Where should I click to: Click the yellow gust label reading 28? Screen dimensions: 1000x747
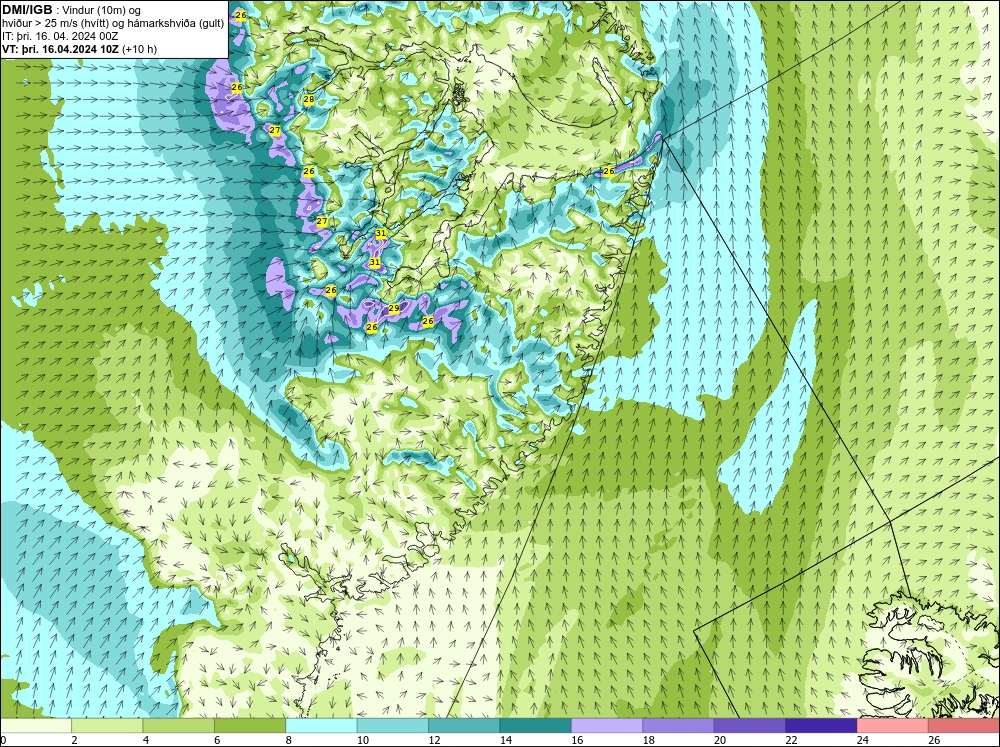click(x=309, y=100)
